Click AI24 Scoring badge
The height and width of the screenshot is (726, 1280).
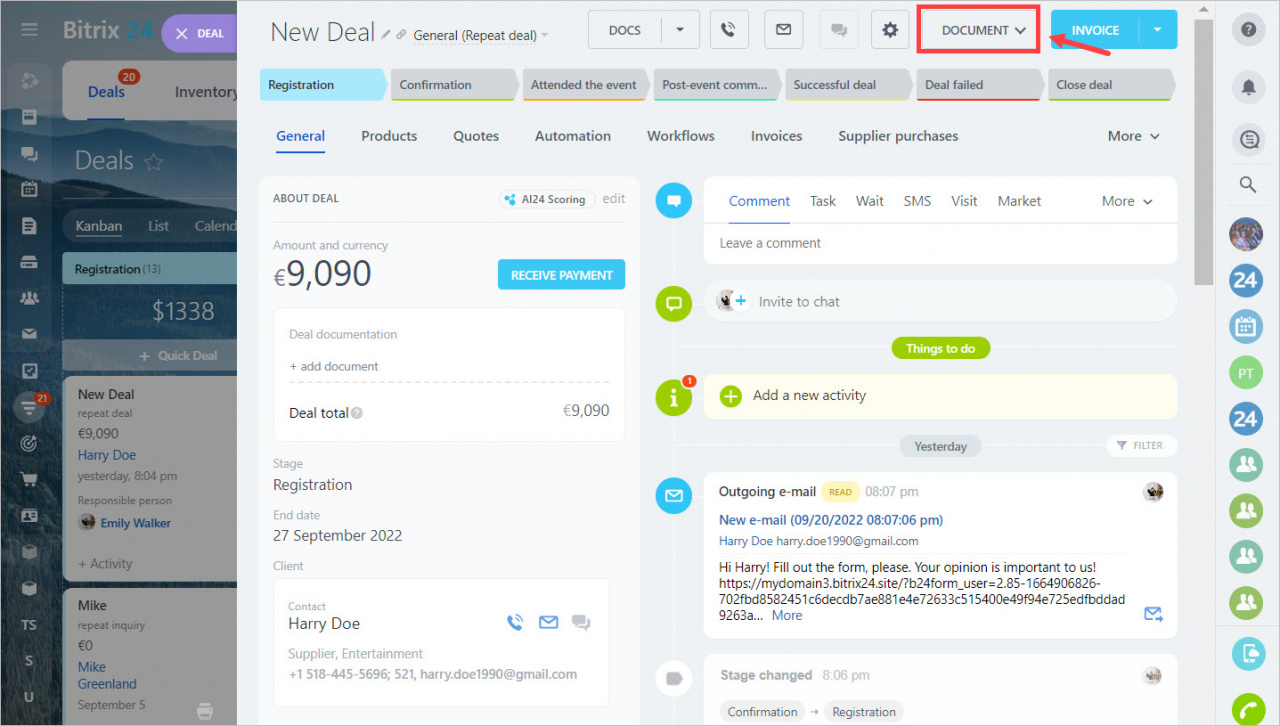point(547,199)
